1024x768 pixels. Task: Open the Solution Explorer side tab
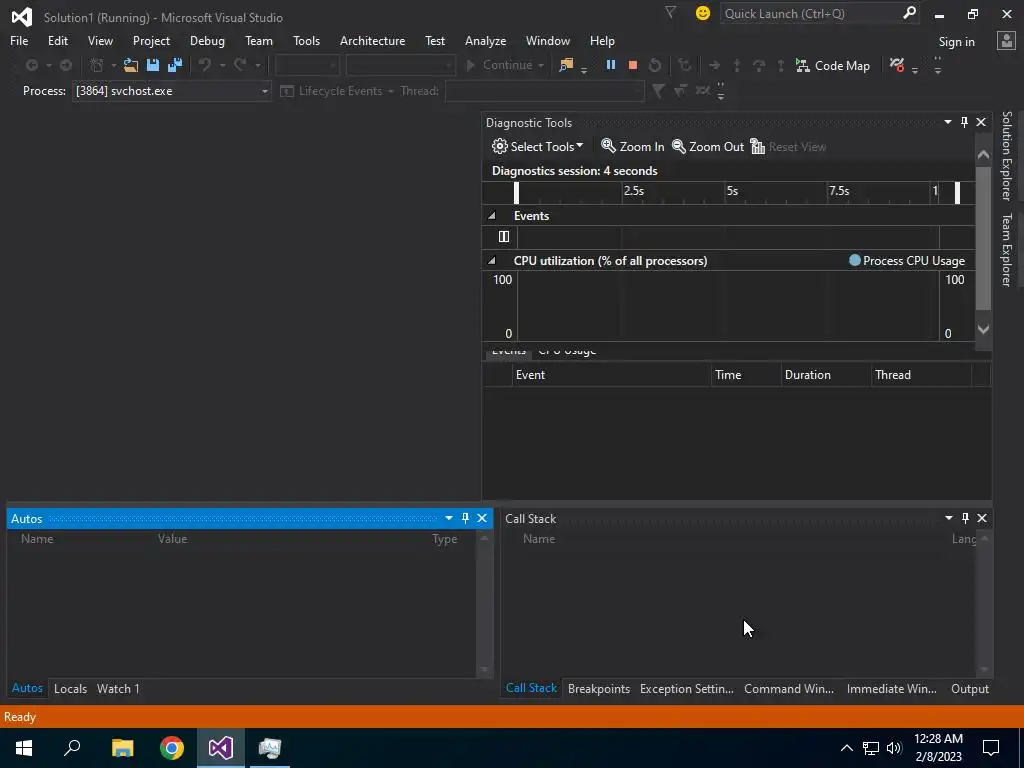pos(1007,155)
